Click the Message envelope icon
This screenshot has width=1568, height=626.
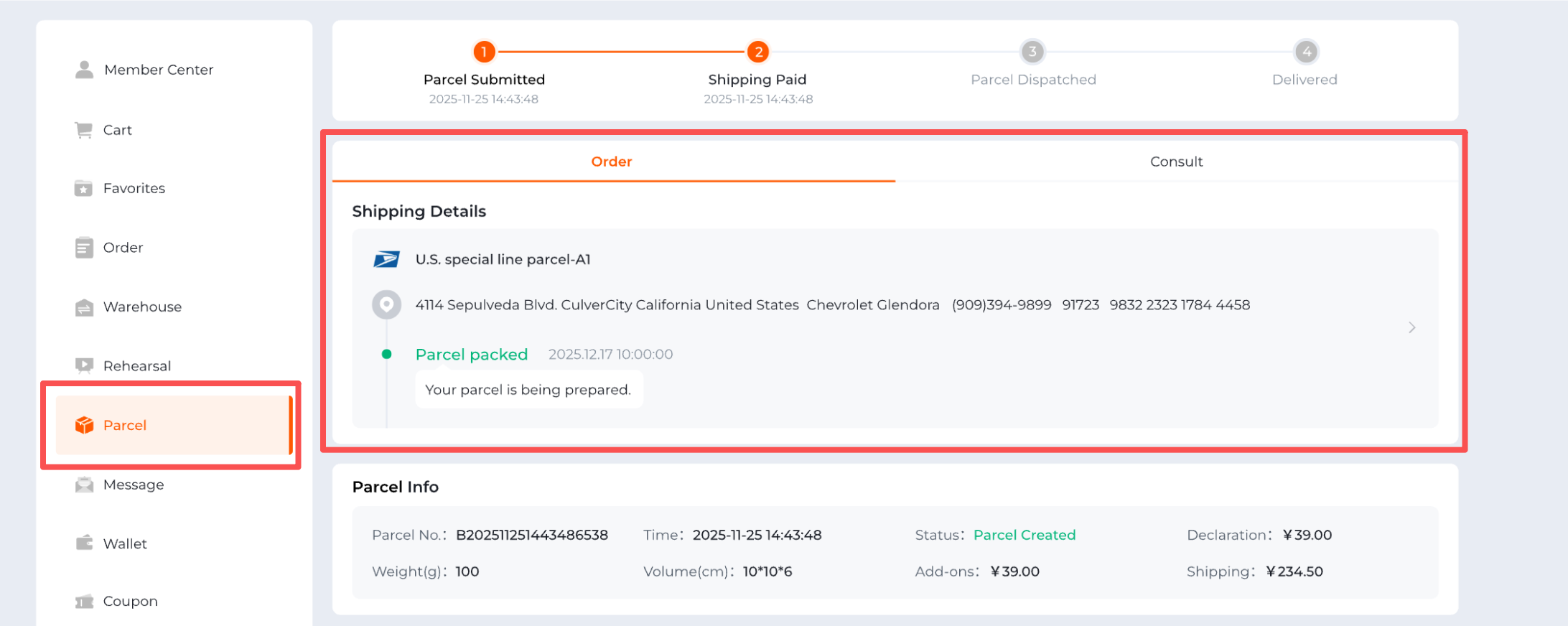(84, 485)
